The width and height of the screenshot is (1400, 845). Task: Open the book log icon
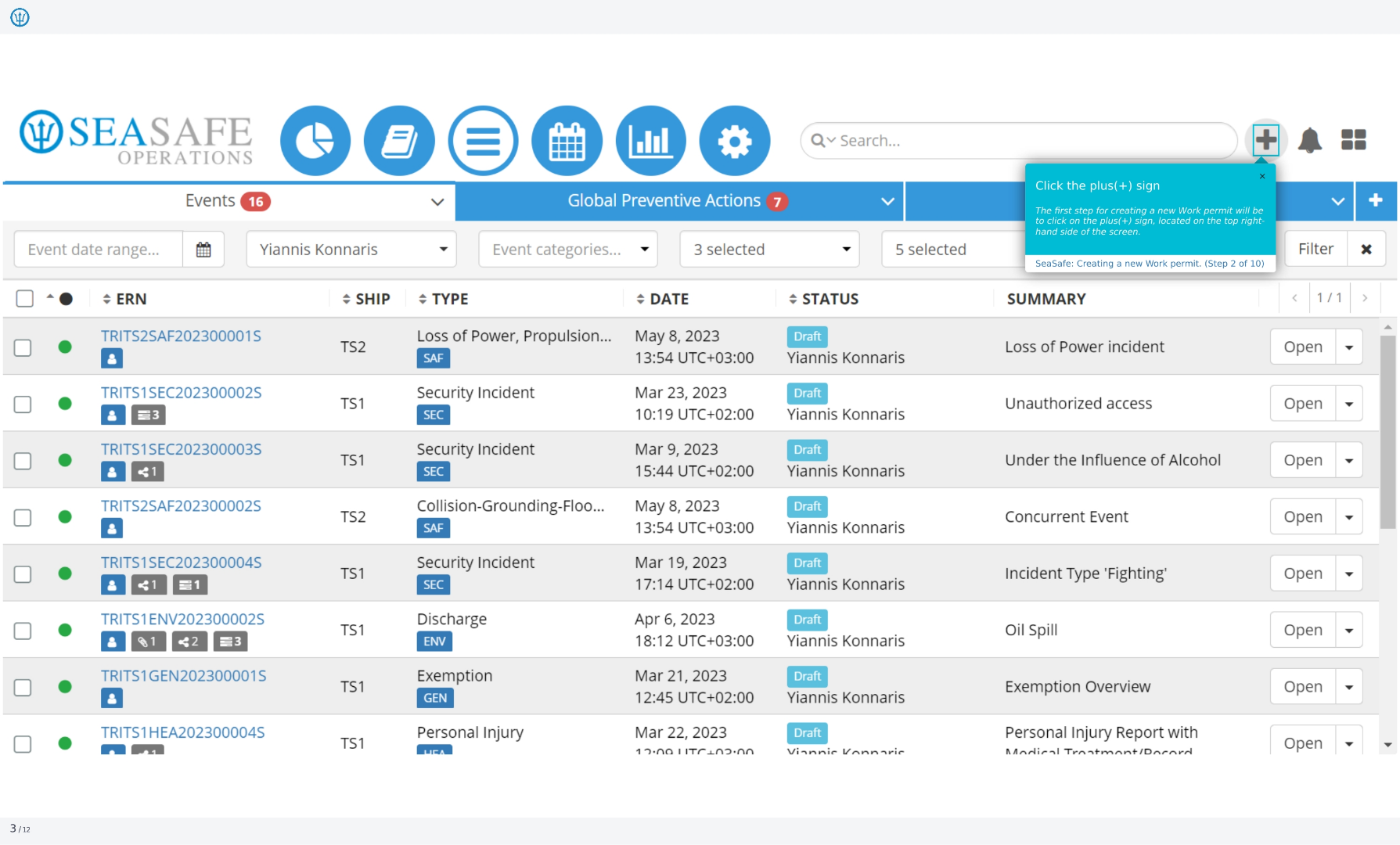(399, 141)
